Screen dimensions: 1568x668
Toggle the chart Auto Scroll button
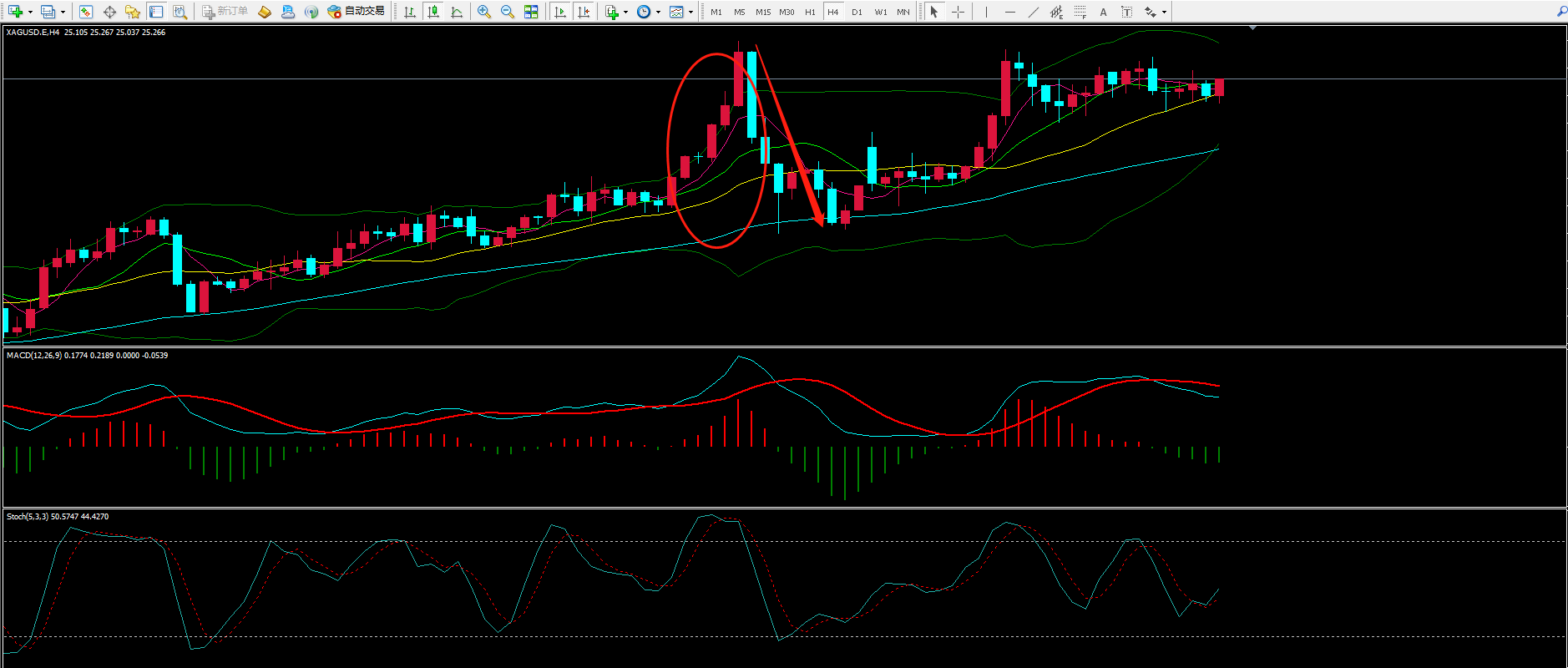pos(560,12)
